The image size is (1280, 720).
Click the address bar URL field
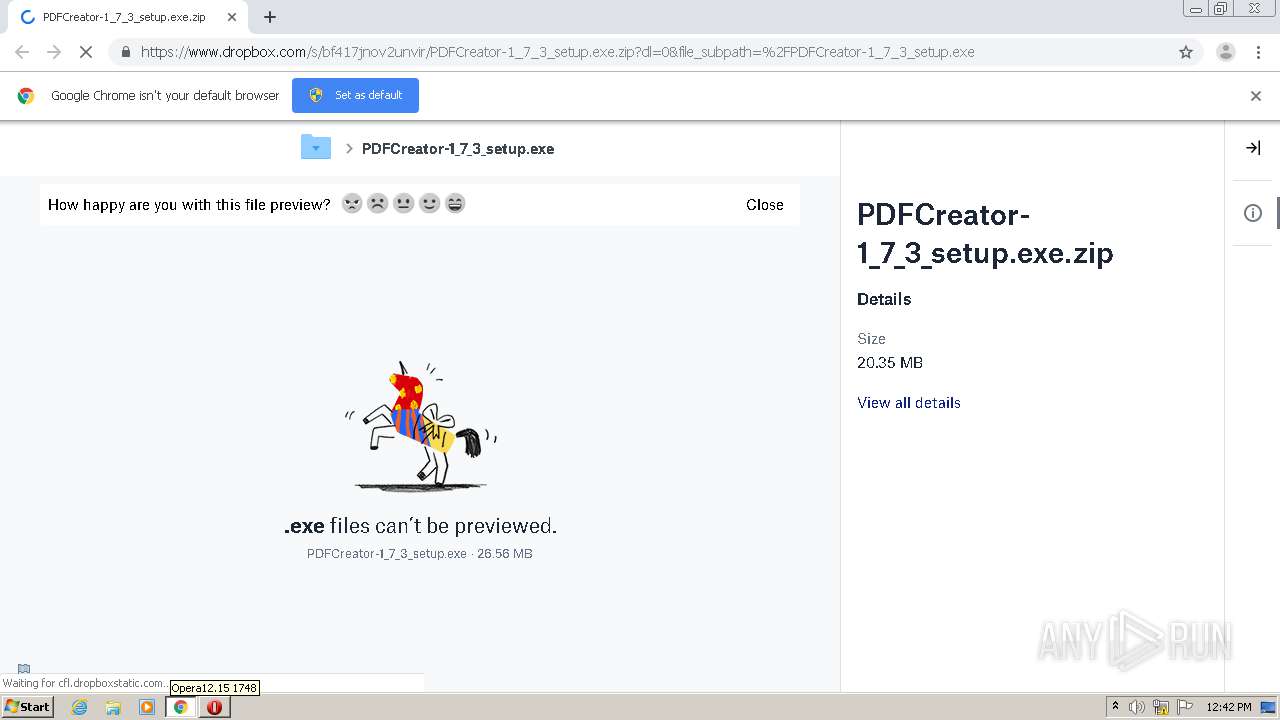[x=656, y=52]
